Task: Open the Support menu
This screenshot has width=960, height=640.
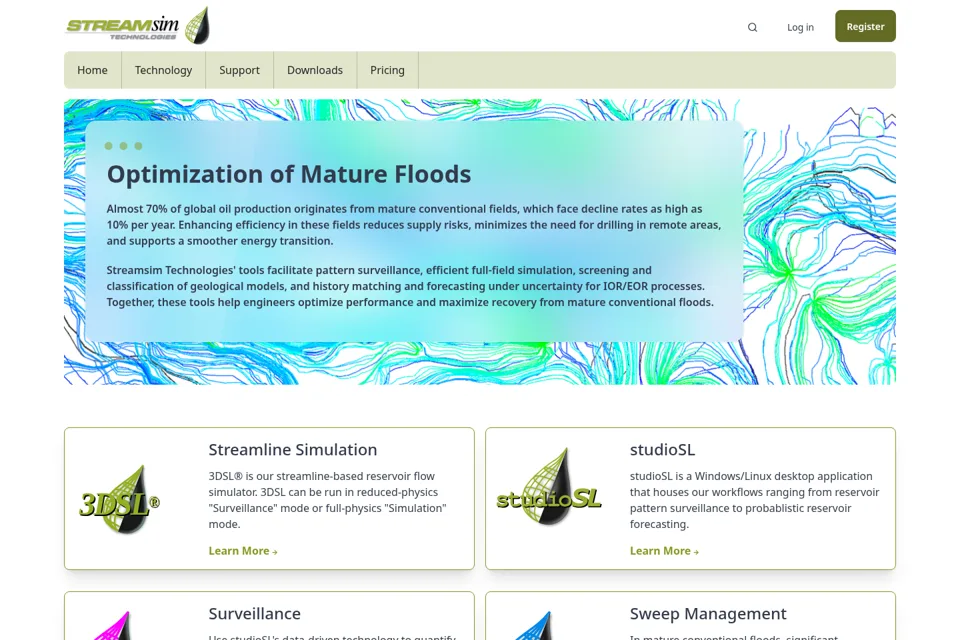Action: pos(239,70)
